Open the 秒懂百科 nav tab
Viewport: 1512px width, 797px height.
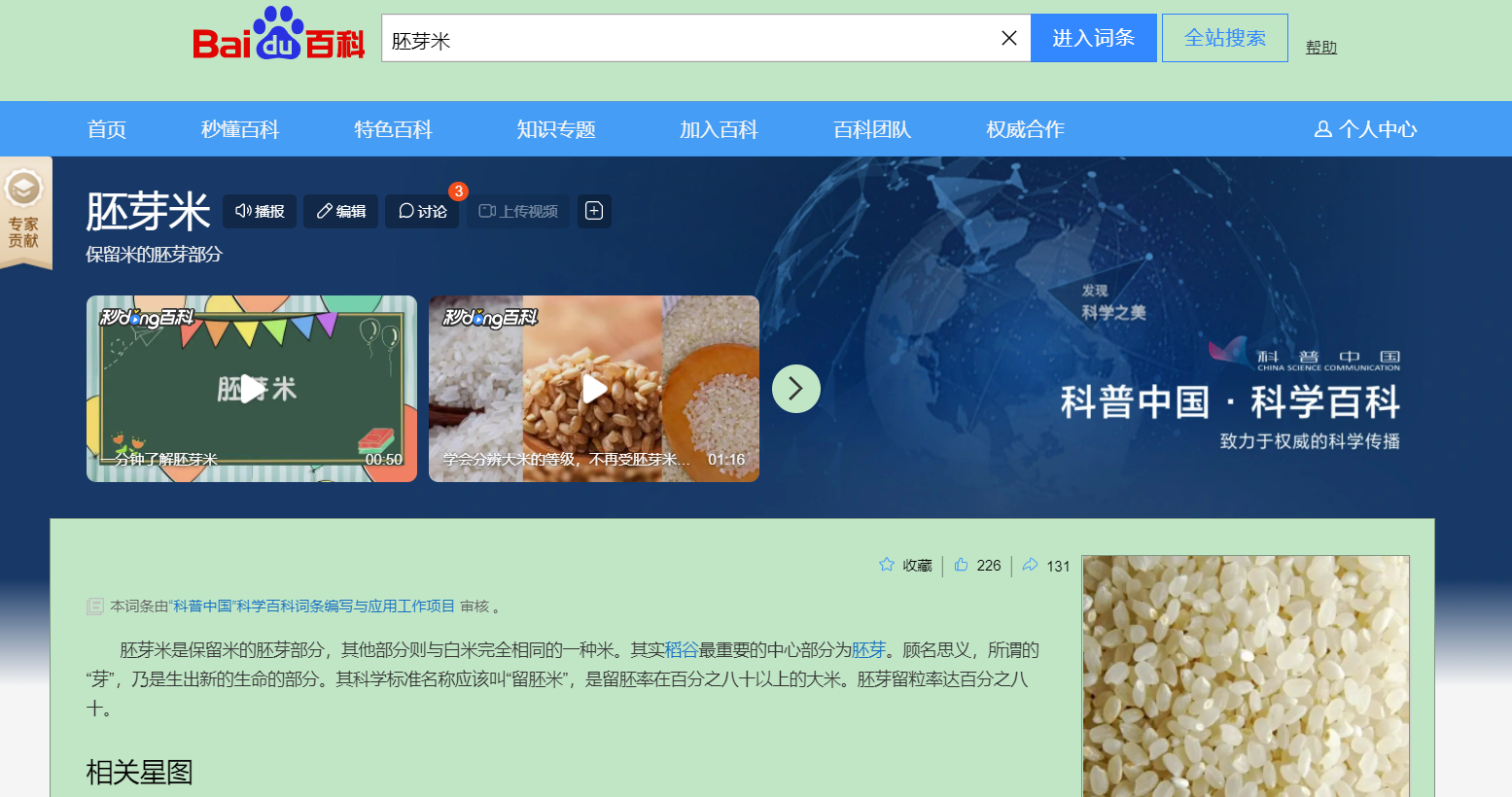(240, 129)
